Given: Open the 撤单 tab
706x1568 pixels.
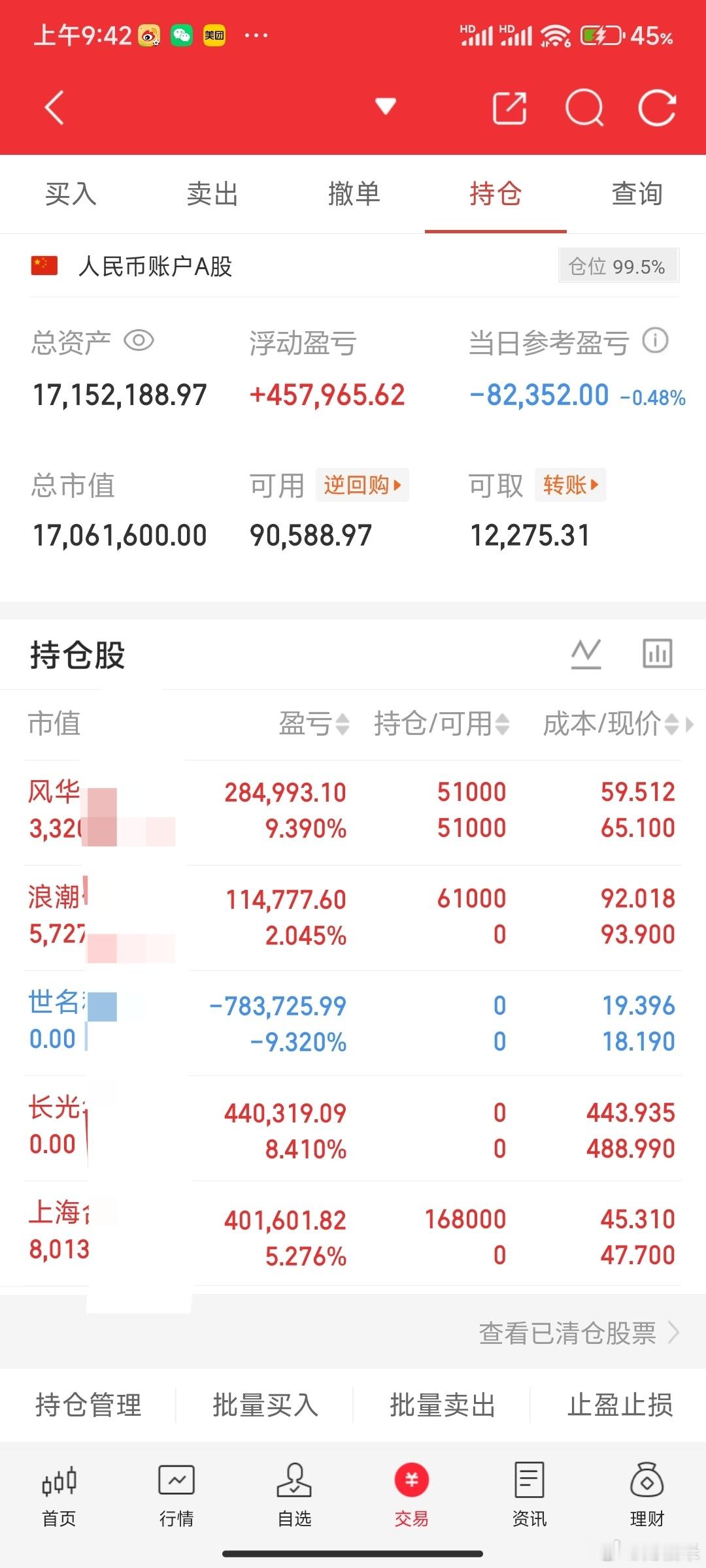Looking at the screenshot, I should click(354, 194).
